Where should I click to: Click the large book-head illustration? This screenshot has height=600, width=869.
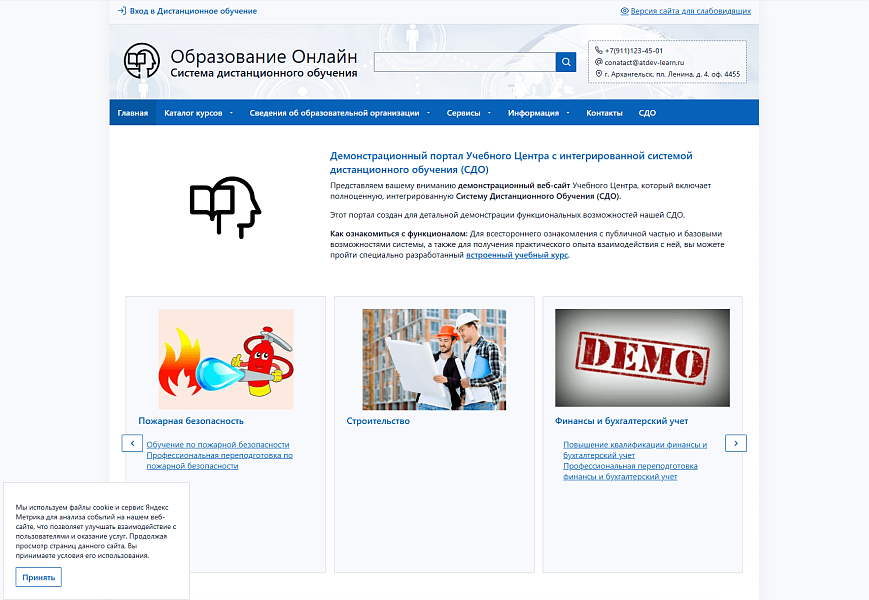[225, 207]
